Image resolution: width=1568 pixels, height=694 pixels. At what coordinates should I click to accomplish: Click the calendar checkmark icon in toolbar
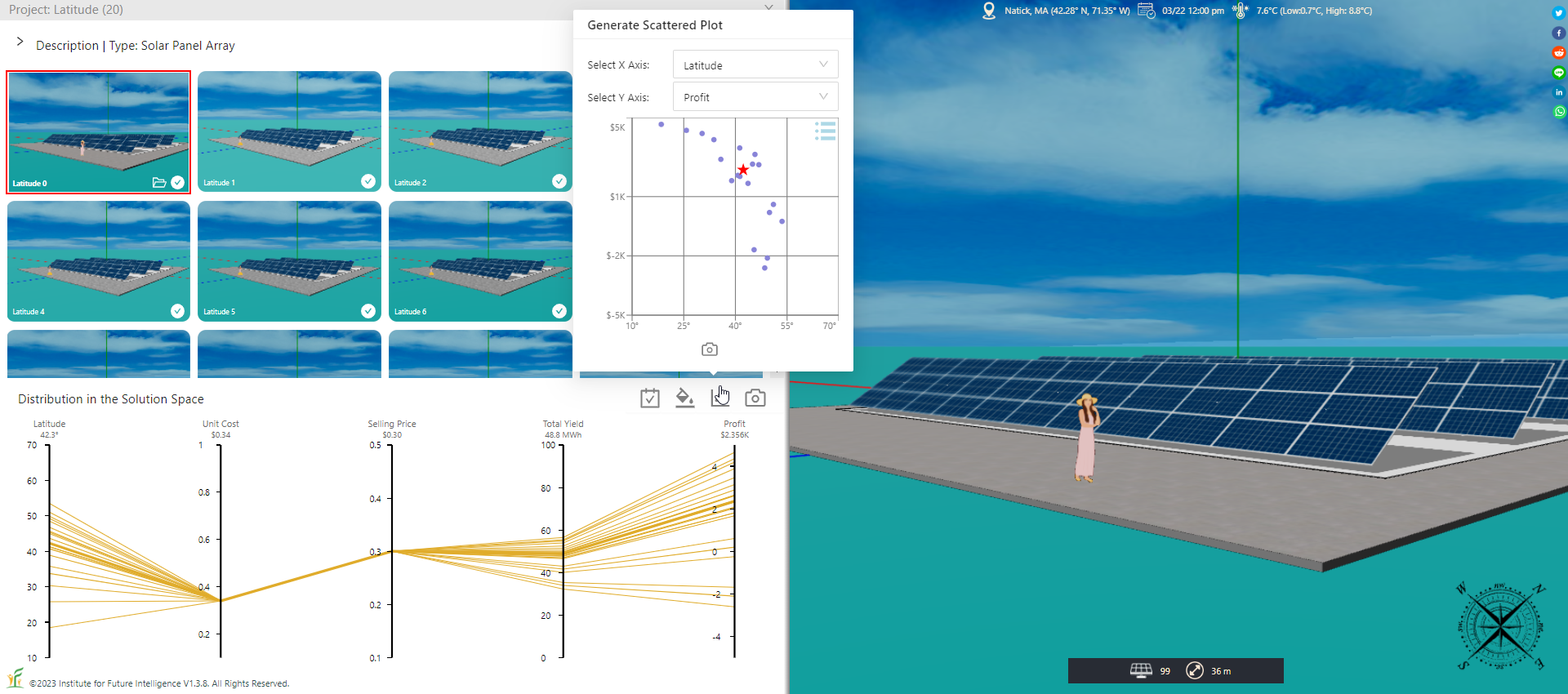click(x=650, y=398)
